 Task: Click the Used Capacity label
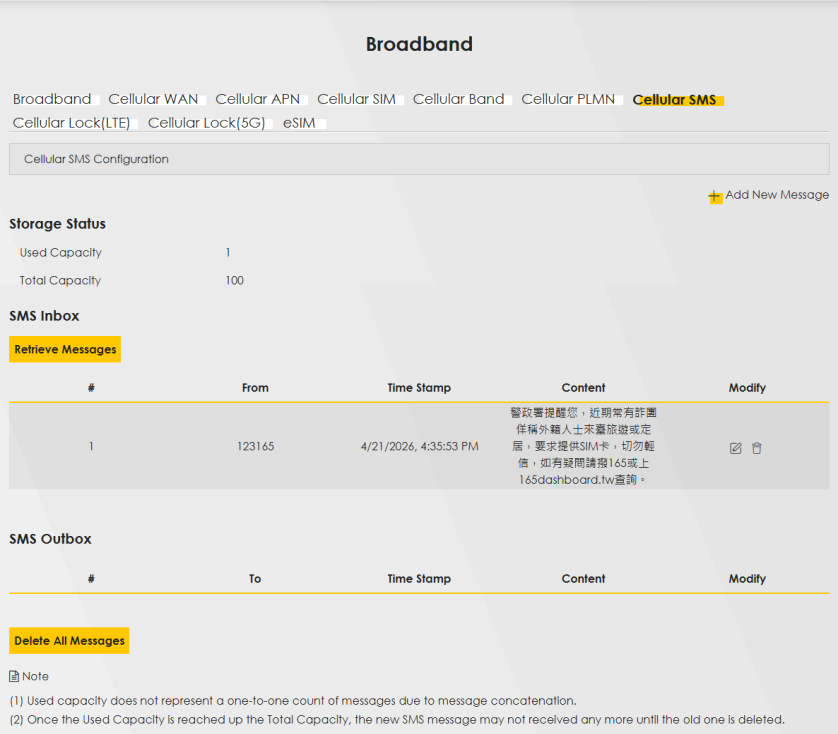60,252
